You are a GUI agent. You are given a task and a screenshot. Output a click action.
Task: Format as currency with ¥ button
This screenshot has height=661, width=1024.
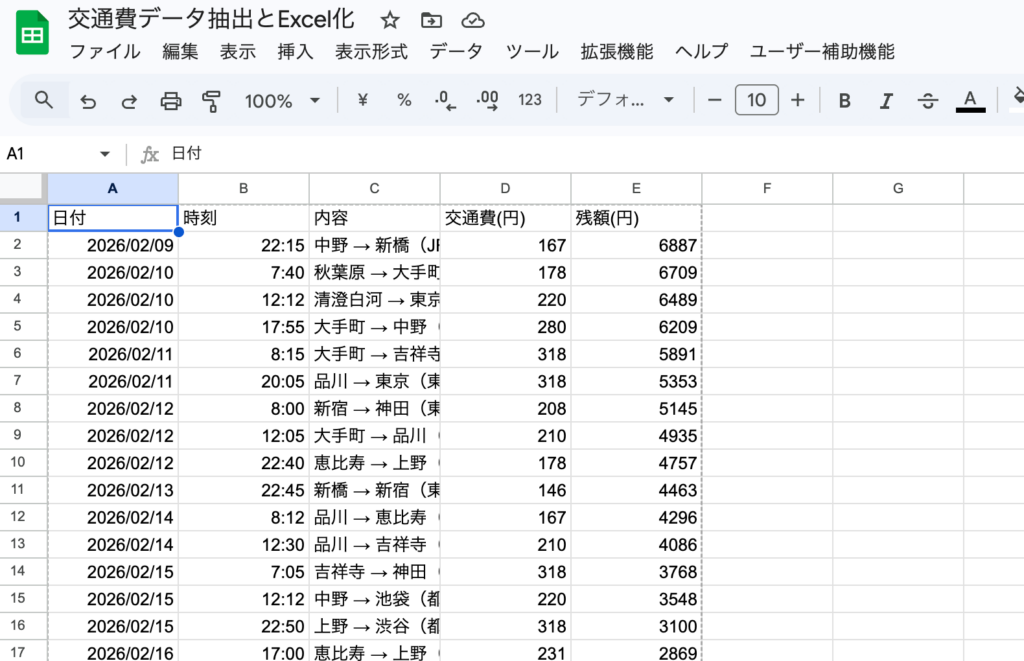(363, 100)
